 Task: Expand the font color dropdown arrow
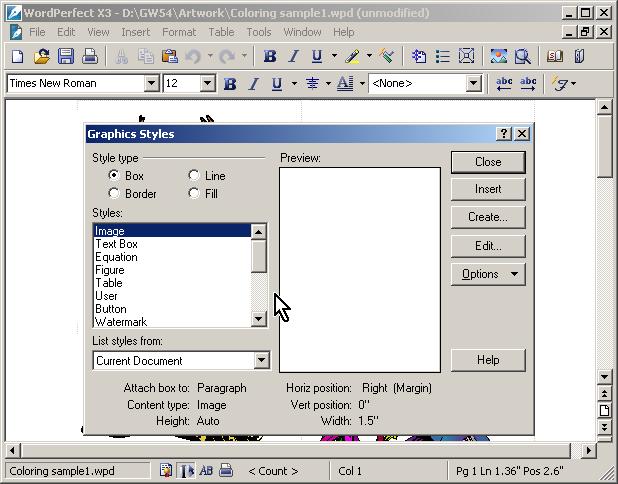point(362,84)
